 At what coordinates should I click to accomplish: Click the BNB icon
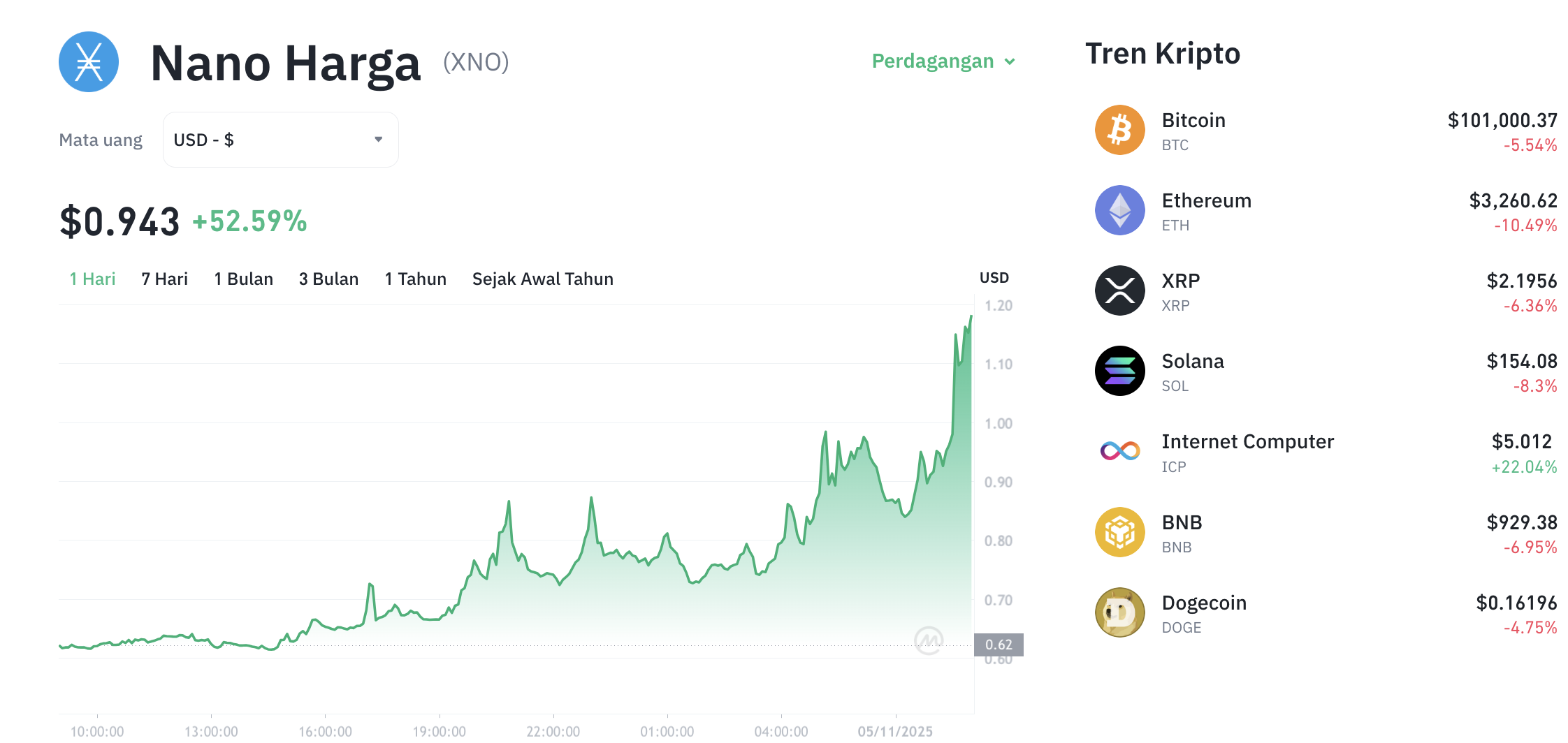coord(1119,531)
